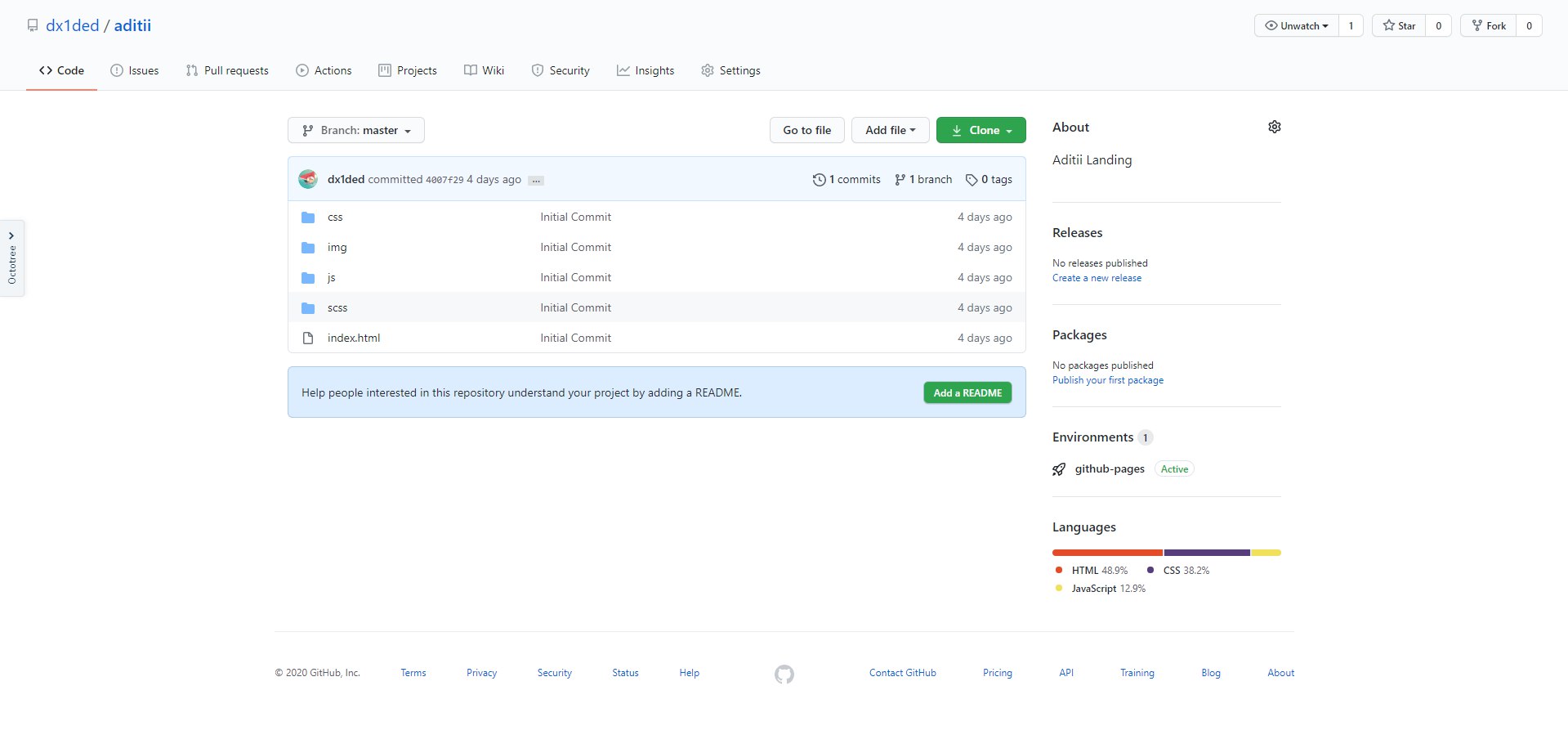Click the rocket icon beside github-pages
1568x744 pixels.
[1059, 469]
